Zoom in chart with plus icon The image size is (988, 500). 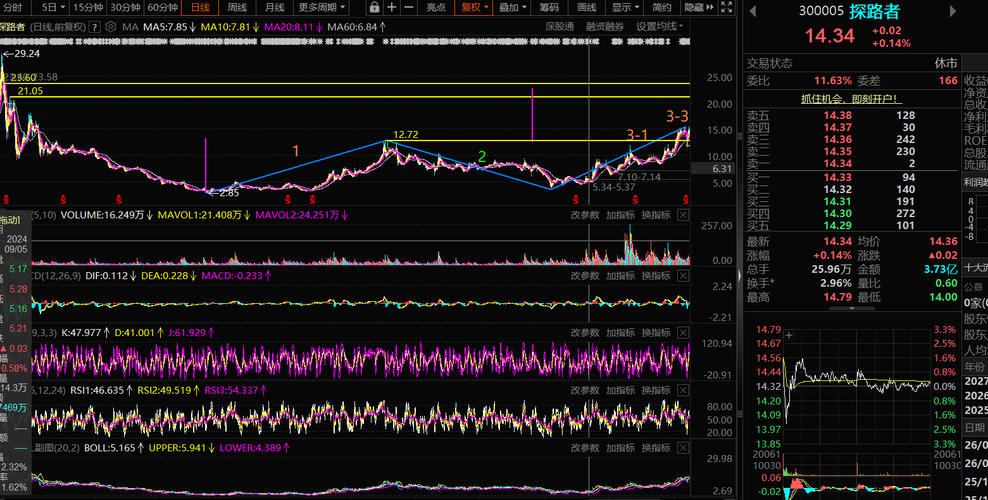point(392,8)
